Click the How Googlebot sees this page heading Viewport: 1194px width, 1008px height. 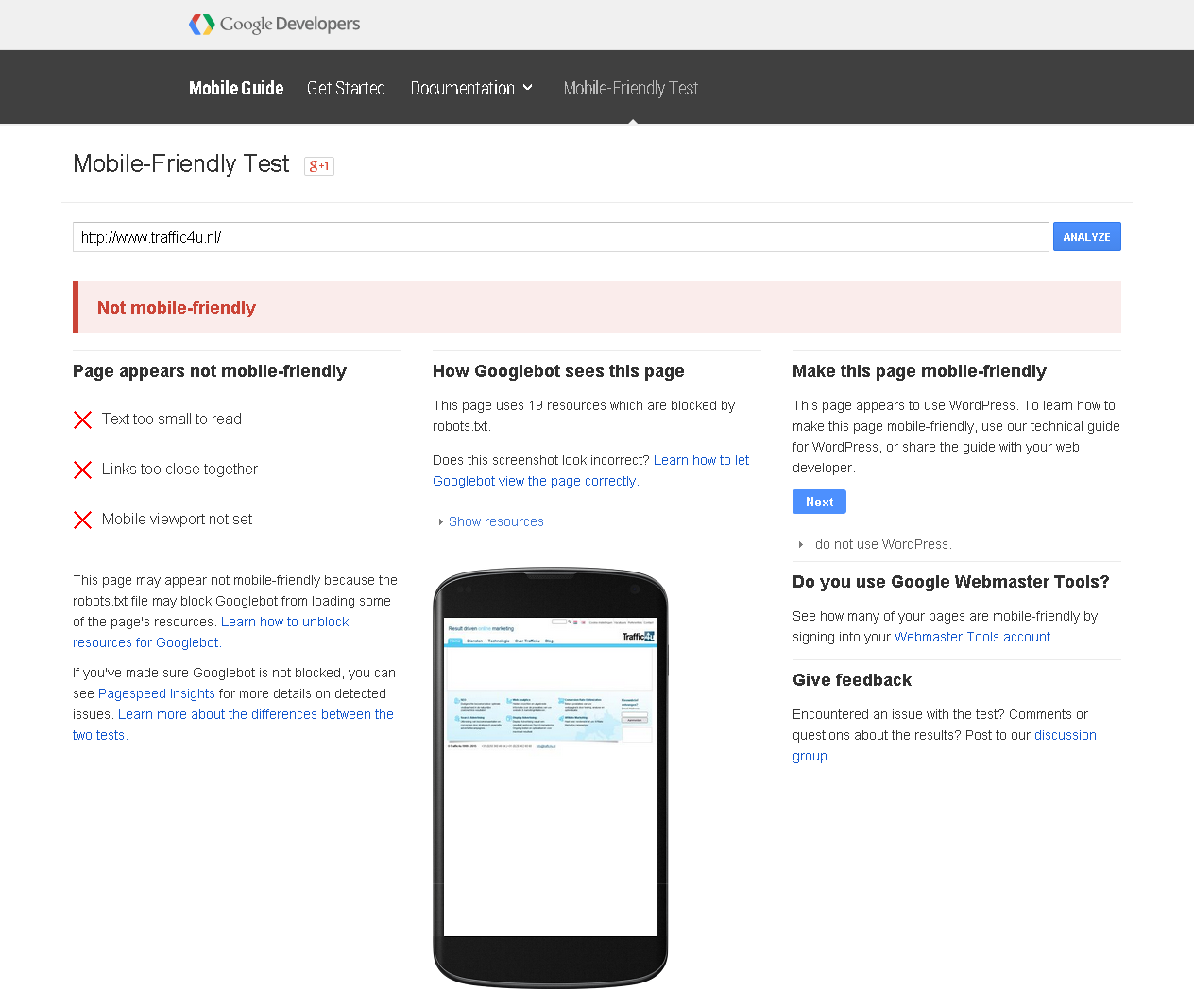(x=558, y=371)
